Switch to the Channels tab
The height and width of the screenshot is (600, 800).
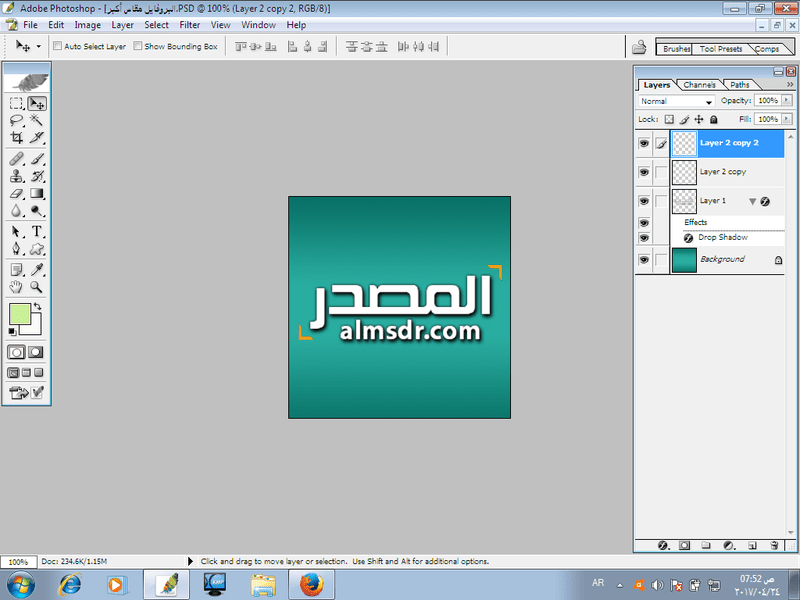pos(700,85)
